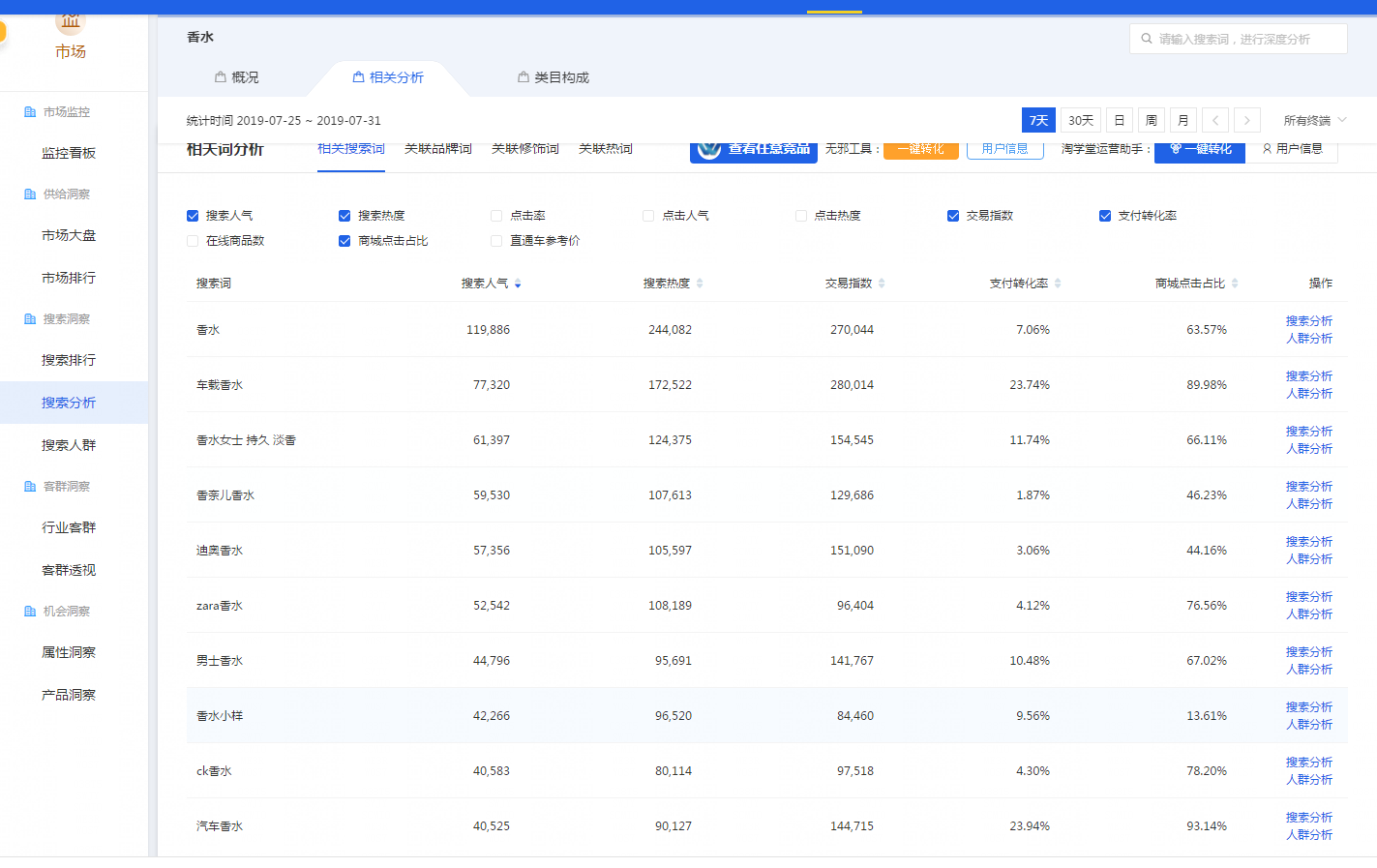Click the next period arrow icon
Viewport: 1377px width, 868px height.
1247,120
